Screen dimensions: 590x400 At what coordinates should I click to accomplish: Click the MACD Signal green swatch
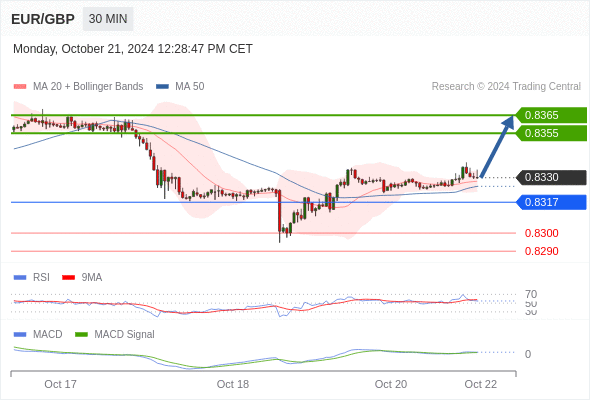81,335
